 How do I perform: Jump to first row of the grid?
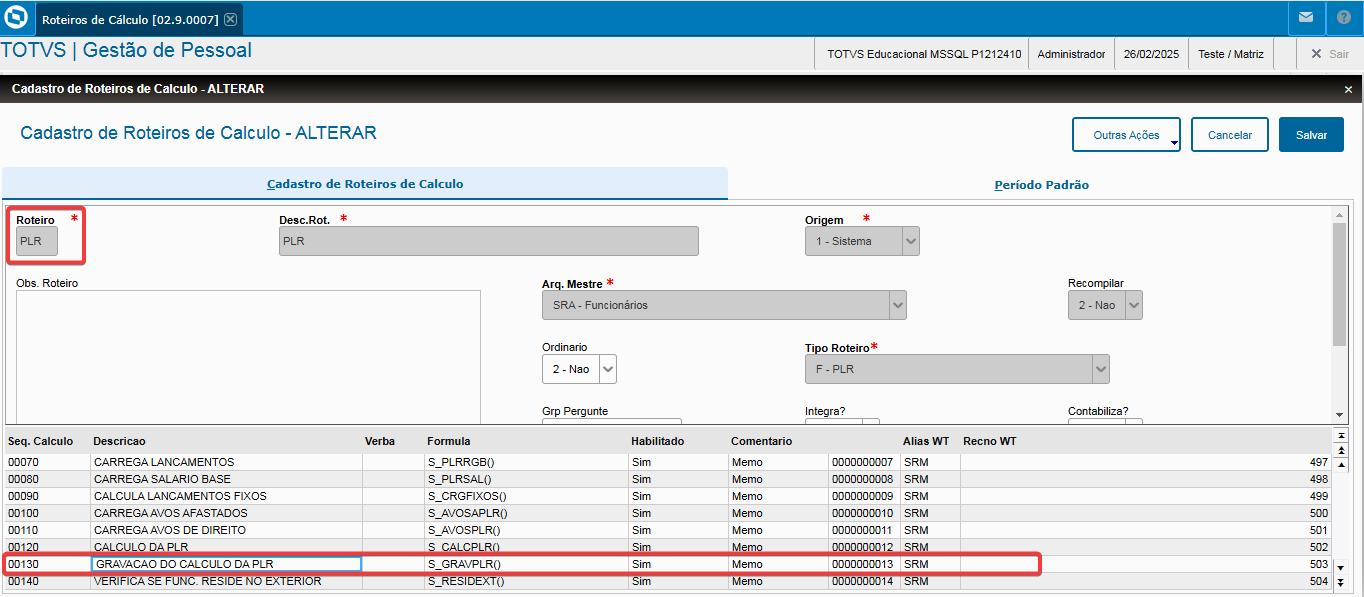[x=1341, y=436]
